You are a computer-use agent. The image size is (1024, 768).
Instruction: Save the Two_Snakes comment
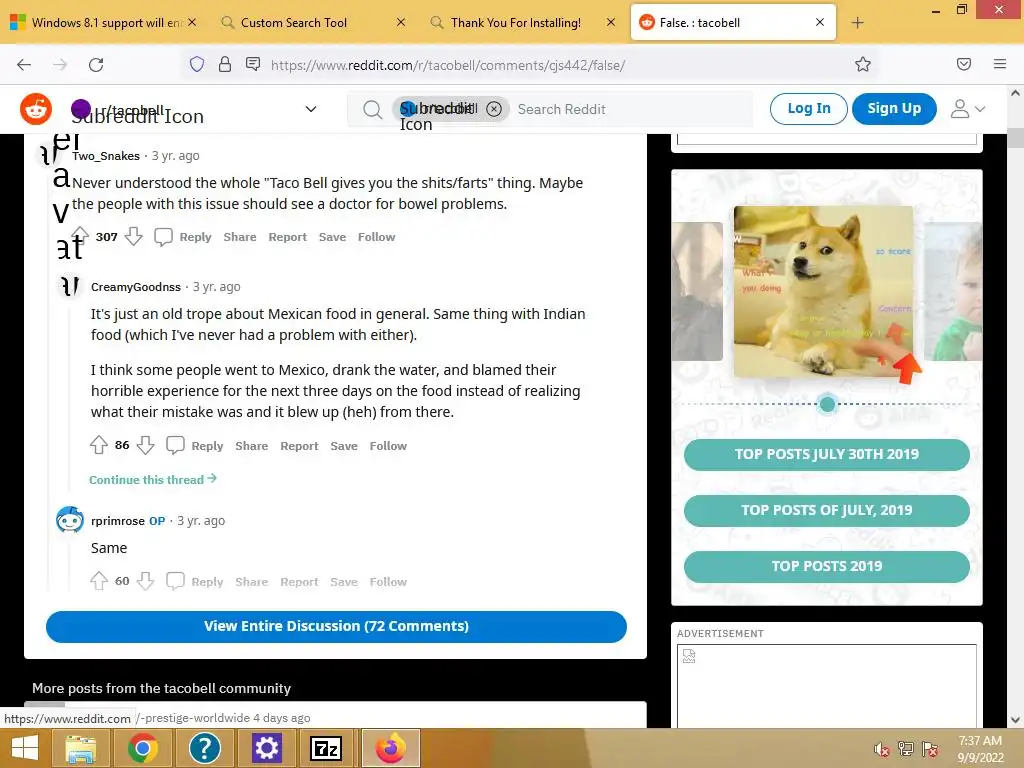[x=332, y=237]
